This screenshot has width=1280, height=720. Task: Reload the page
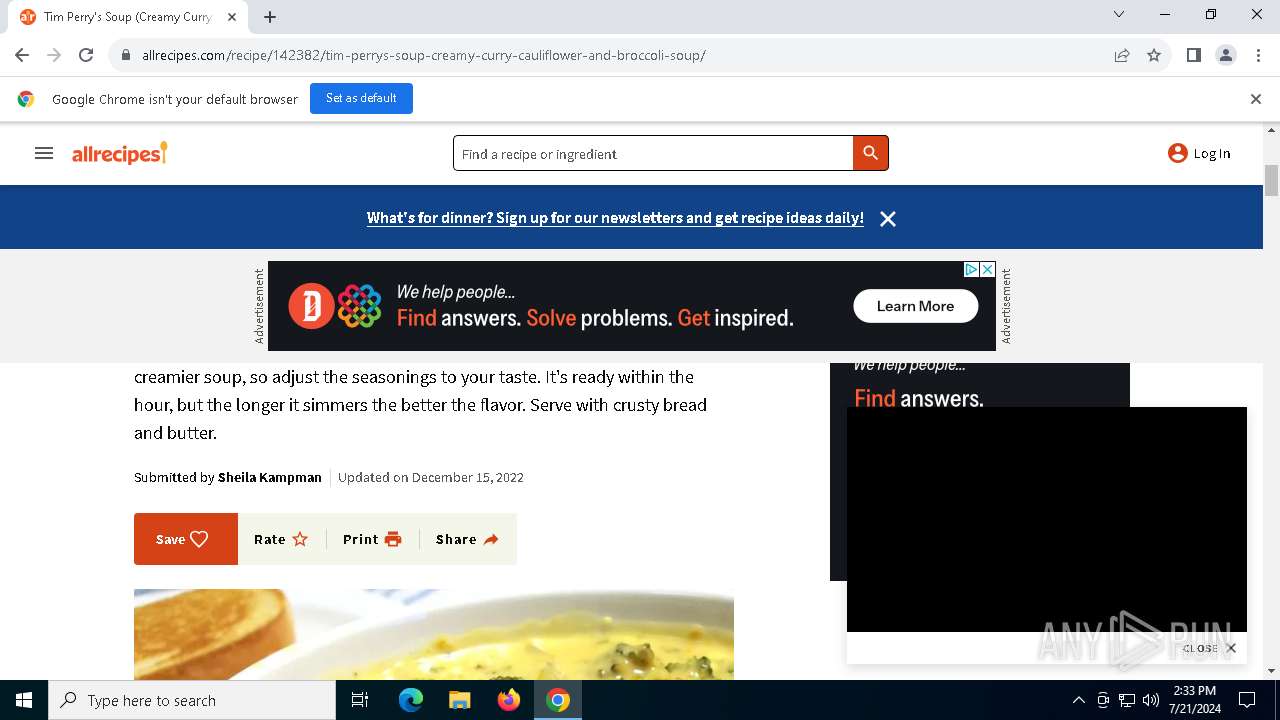(x=86, y=55)
